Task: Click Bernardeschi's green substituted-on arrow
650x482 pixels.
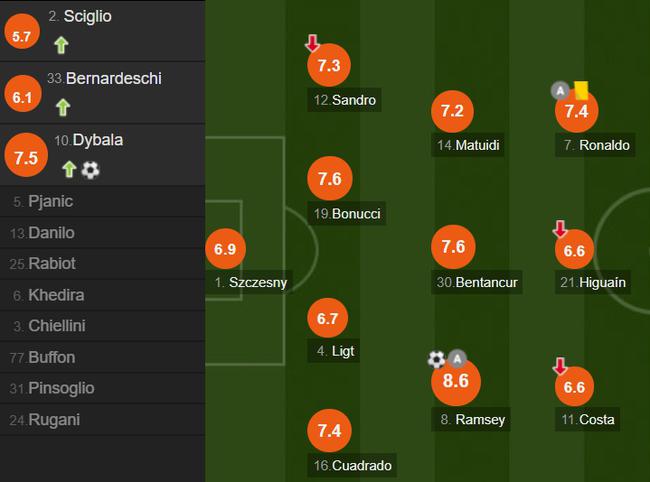Action: pyautogui.click(x=63, y=107)
